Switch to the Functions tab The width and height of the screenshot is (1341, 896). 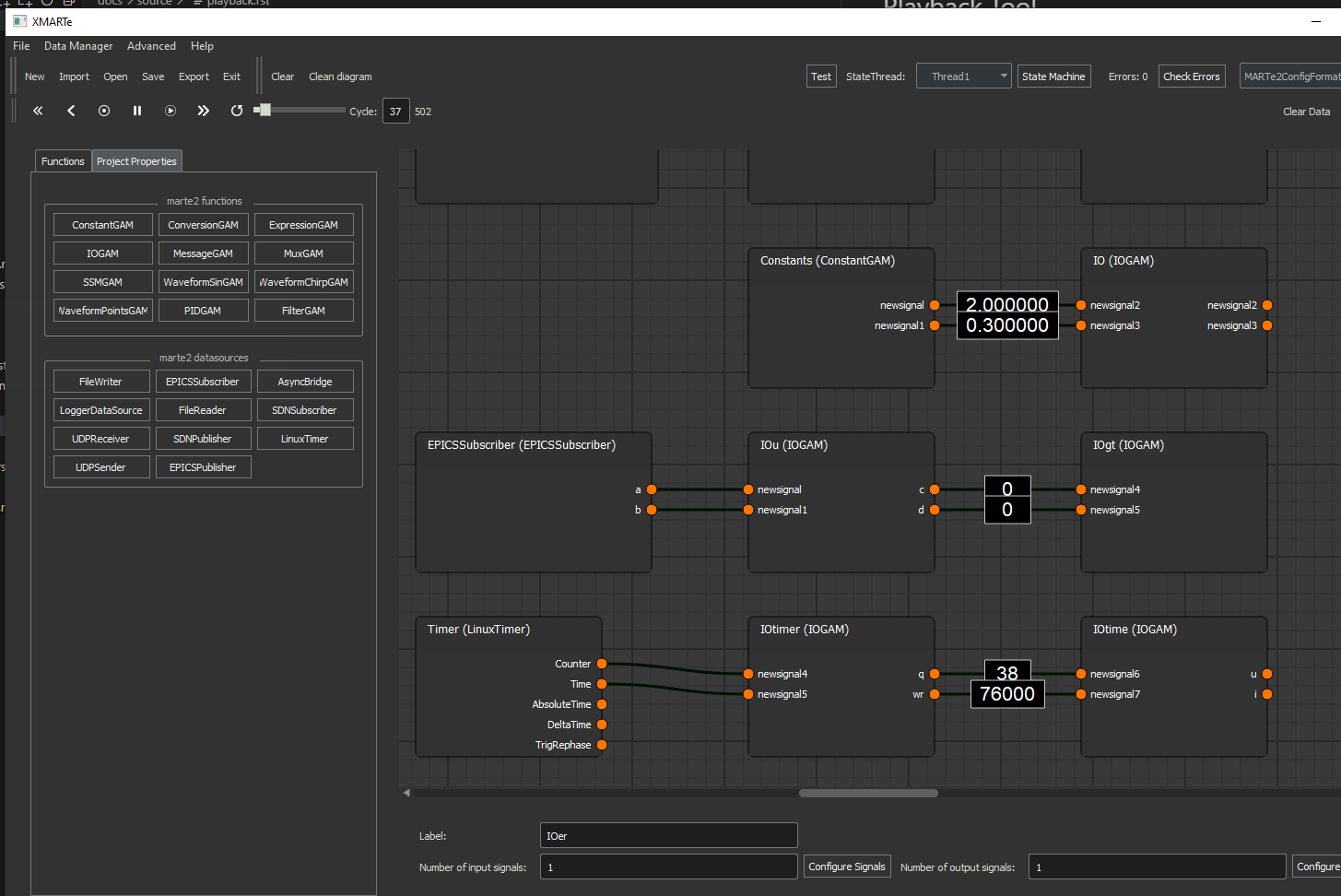(x=63, y=161)
